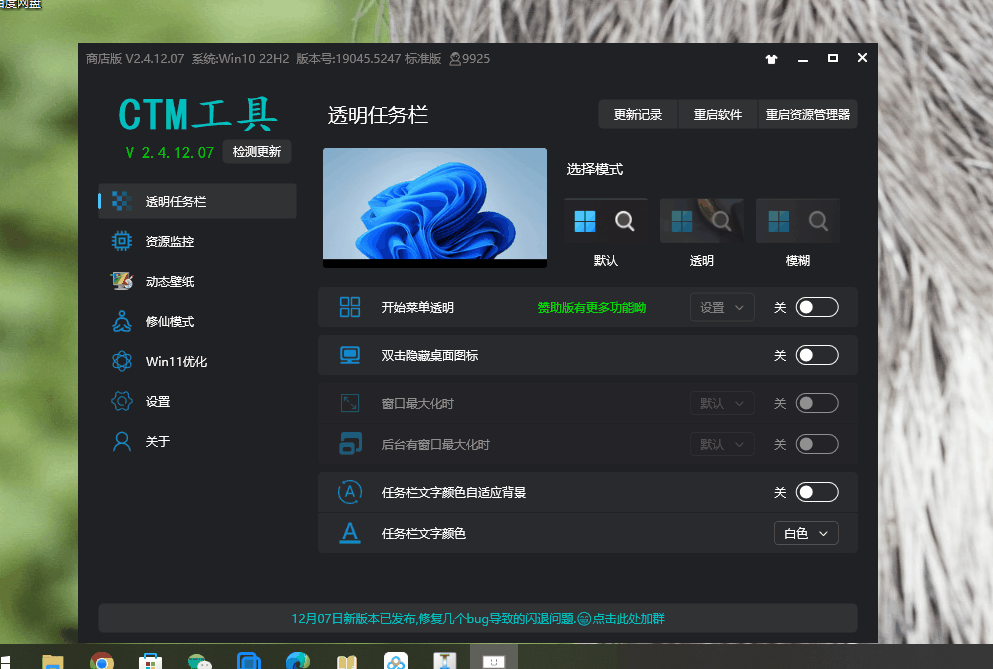Open 资源监控 via its chip icon
The image size is (993, 669).
[x=122, y=241]
